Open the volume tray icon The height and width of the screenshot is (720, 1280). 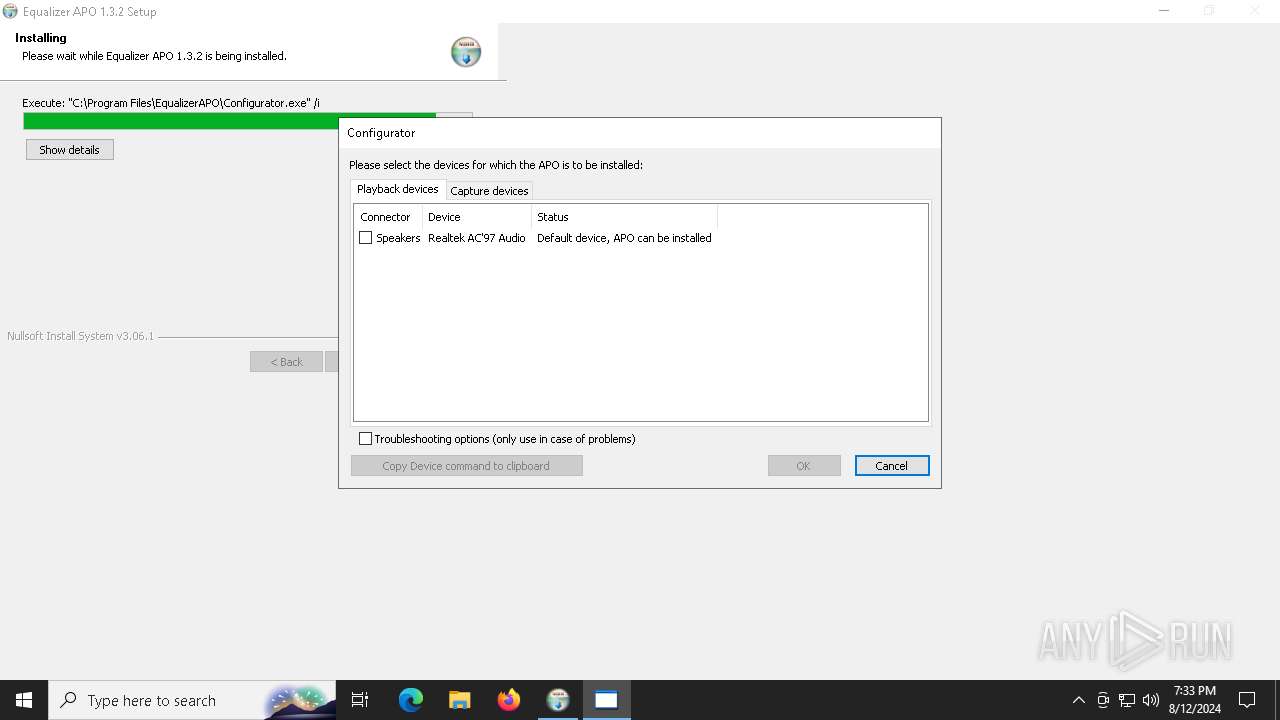[1151, 700]
